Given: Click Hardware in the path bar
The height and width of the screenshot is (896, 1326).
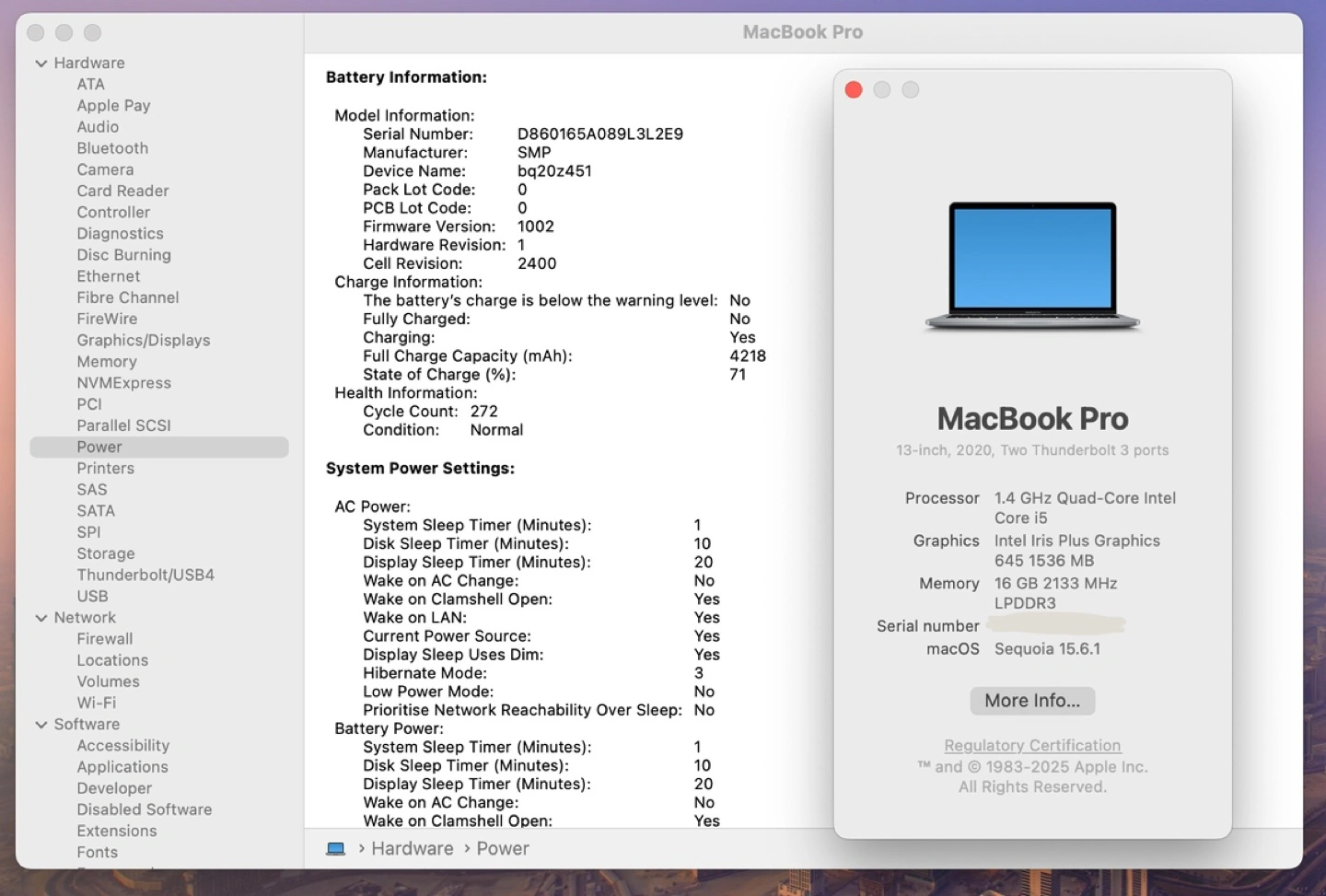Looking at the screenshot, I should [x=412, y=848].
